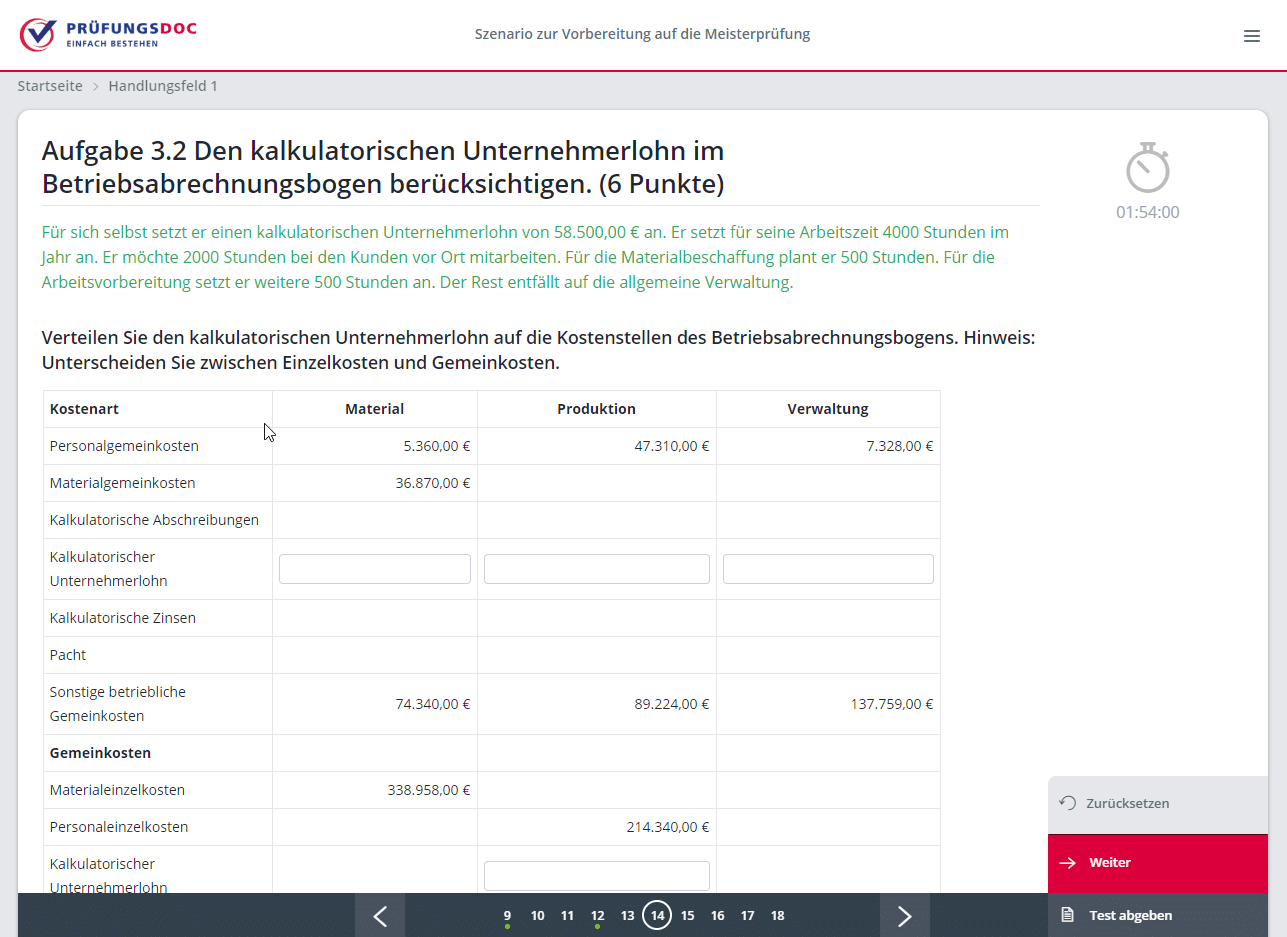Open the Startseite breadcrumb link
The width and height of the screenshot is (1287, 937).
click(x=50, y=86)
